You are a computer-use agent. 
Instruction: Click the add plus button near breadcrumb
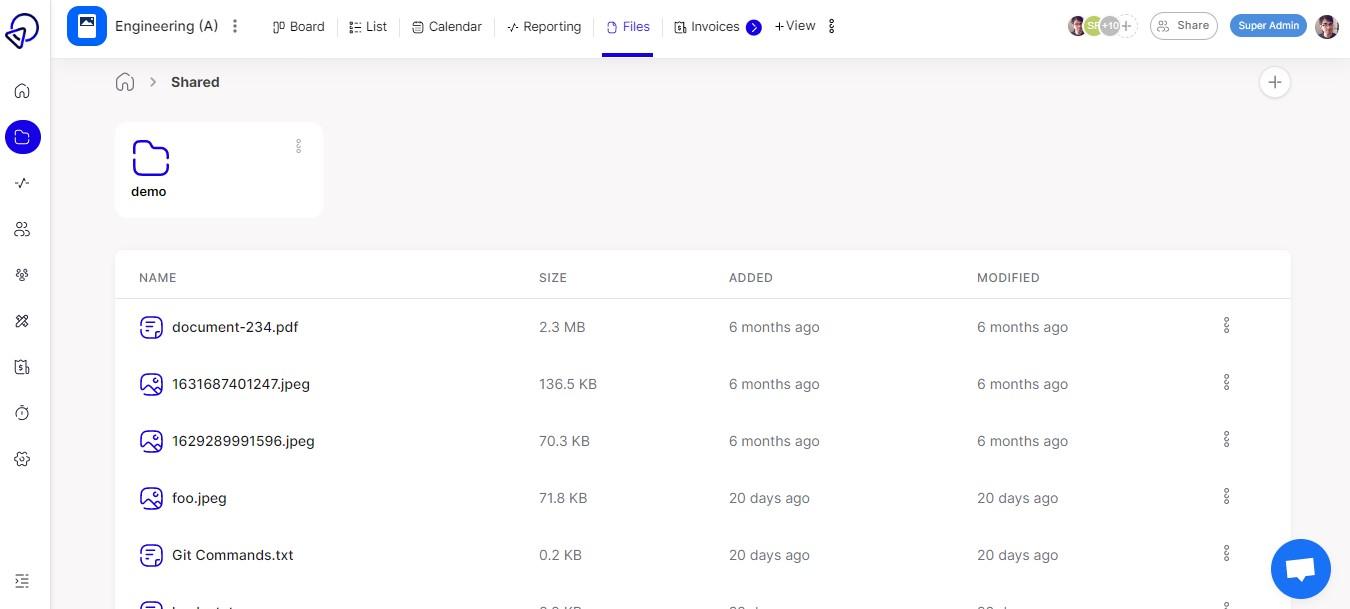point(1274,82)
